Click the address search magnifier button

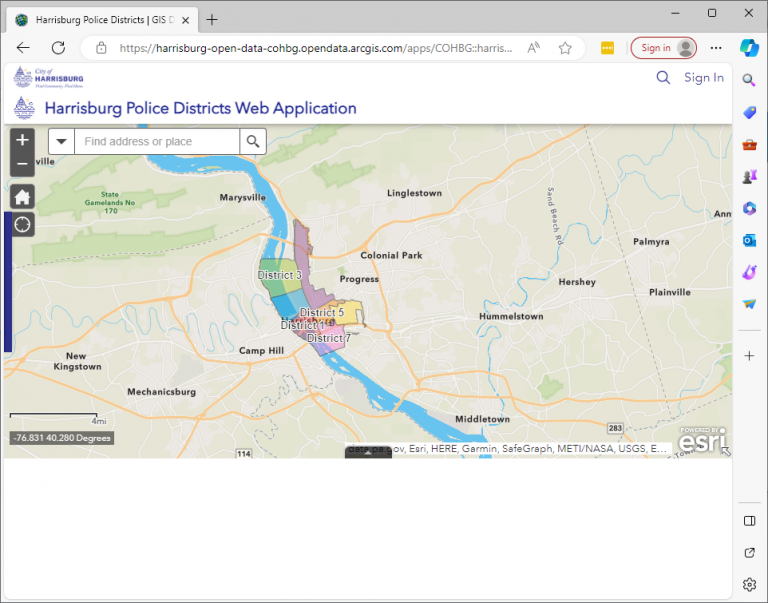point(254,142)
